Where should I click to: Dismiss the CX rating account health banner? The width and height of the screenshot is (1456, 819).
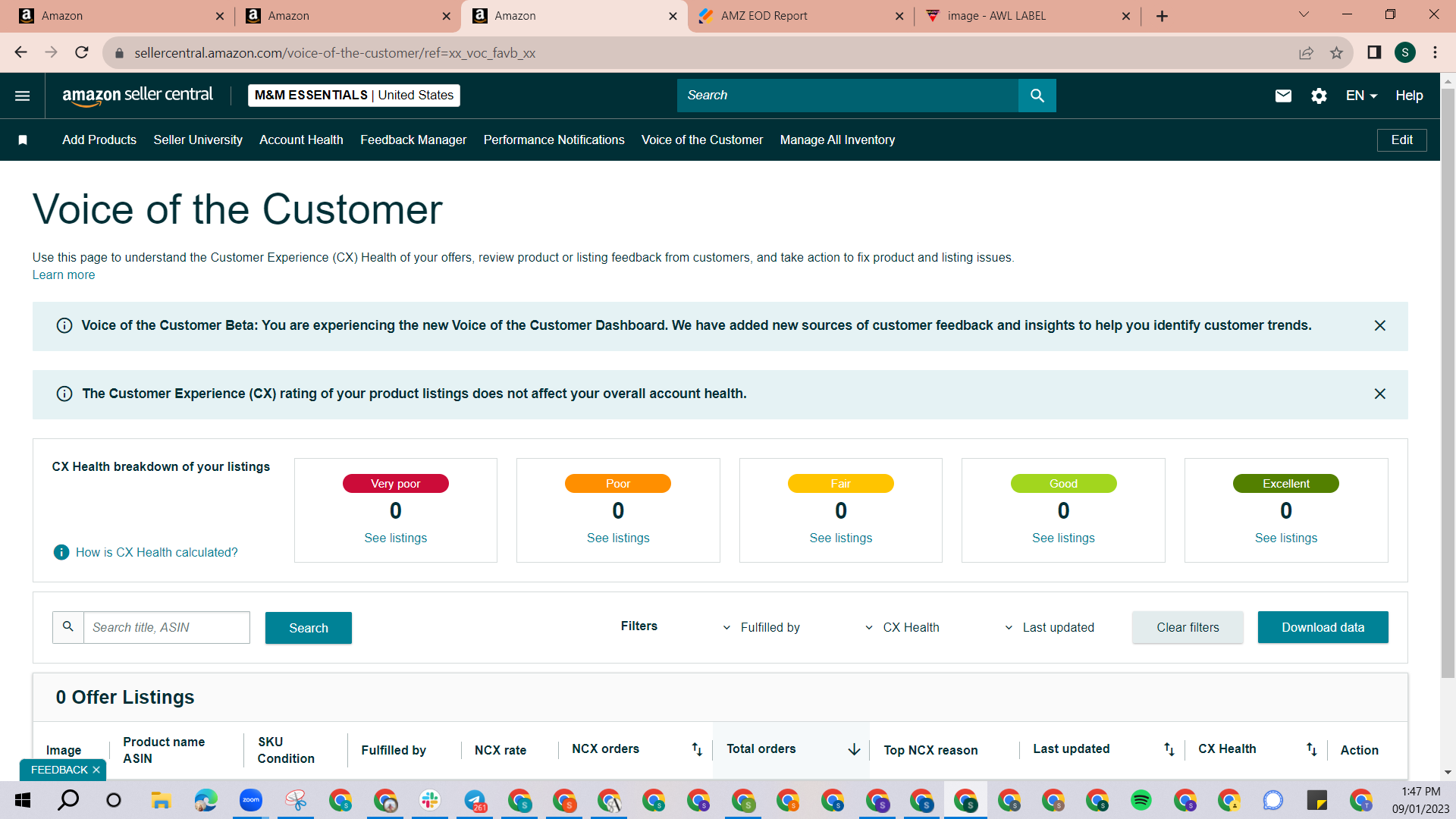click(1380, 394)
